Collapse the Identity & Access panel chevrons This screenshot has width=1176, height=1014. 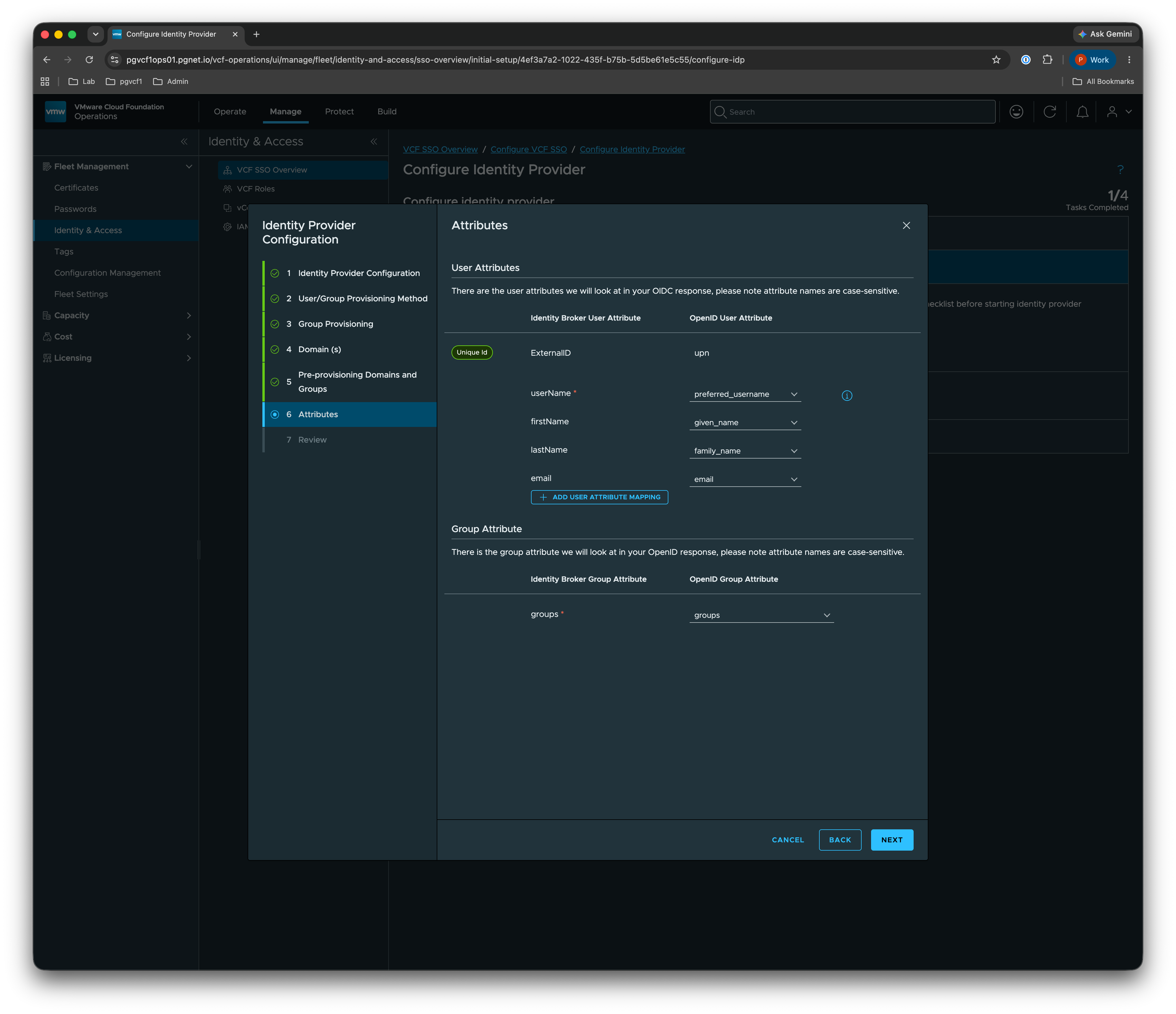click(x=373, y=141)
